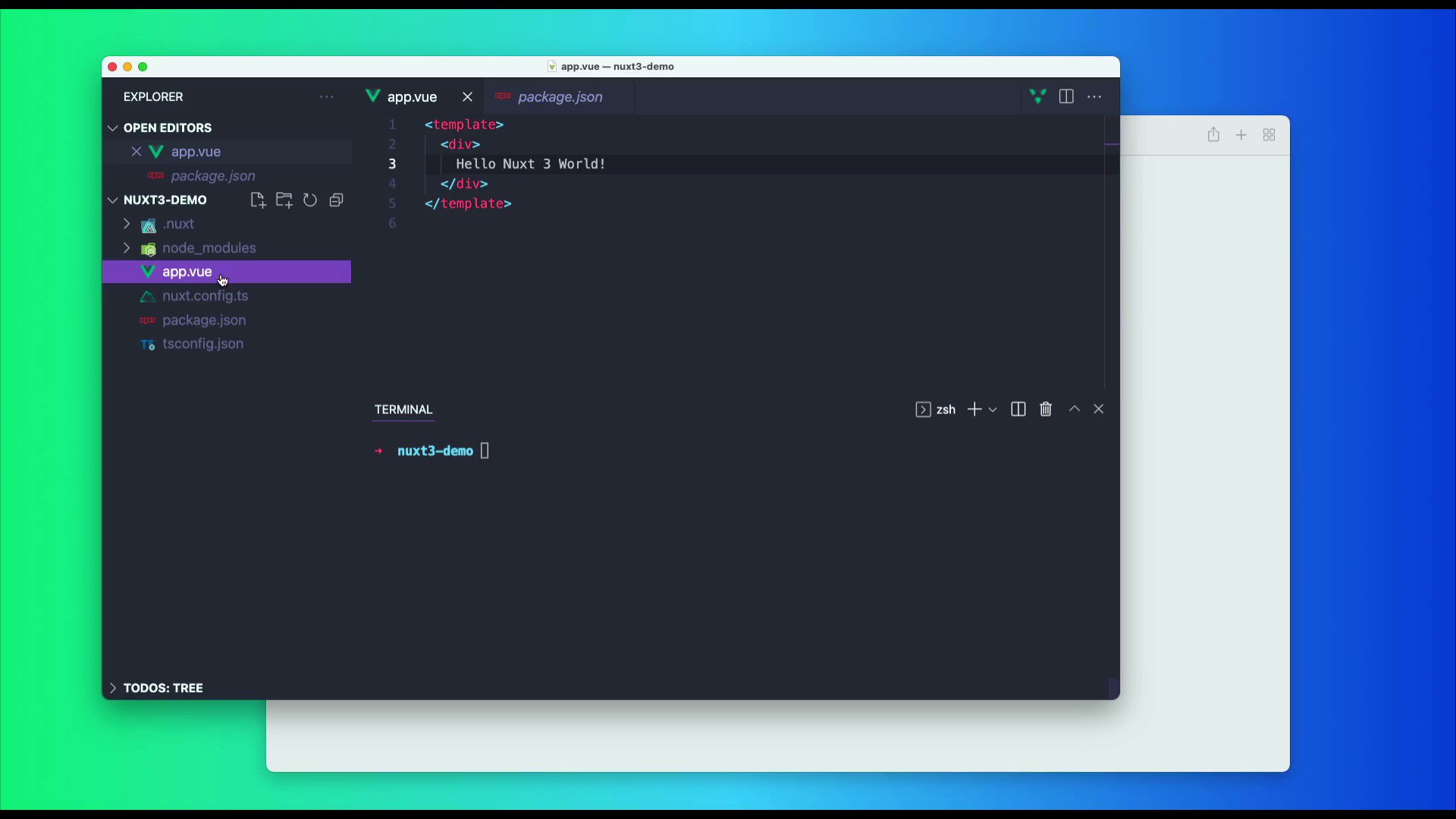The image size is (1456, 819).
Task: Click the Vue icon in editor toolbar
Action: 1037,96
